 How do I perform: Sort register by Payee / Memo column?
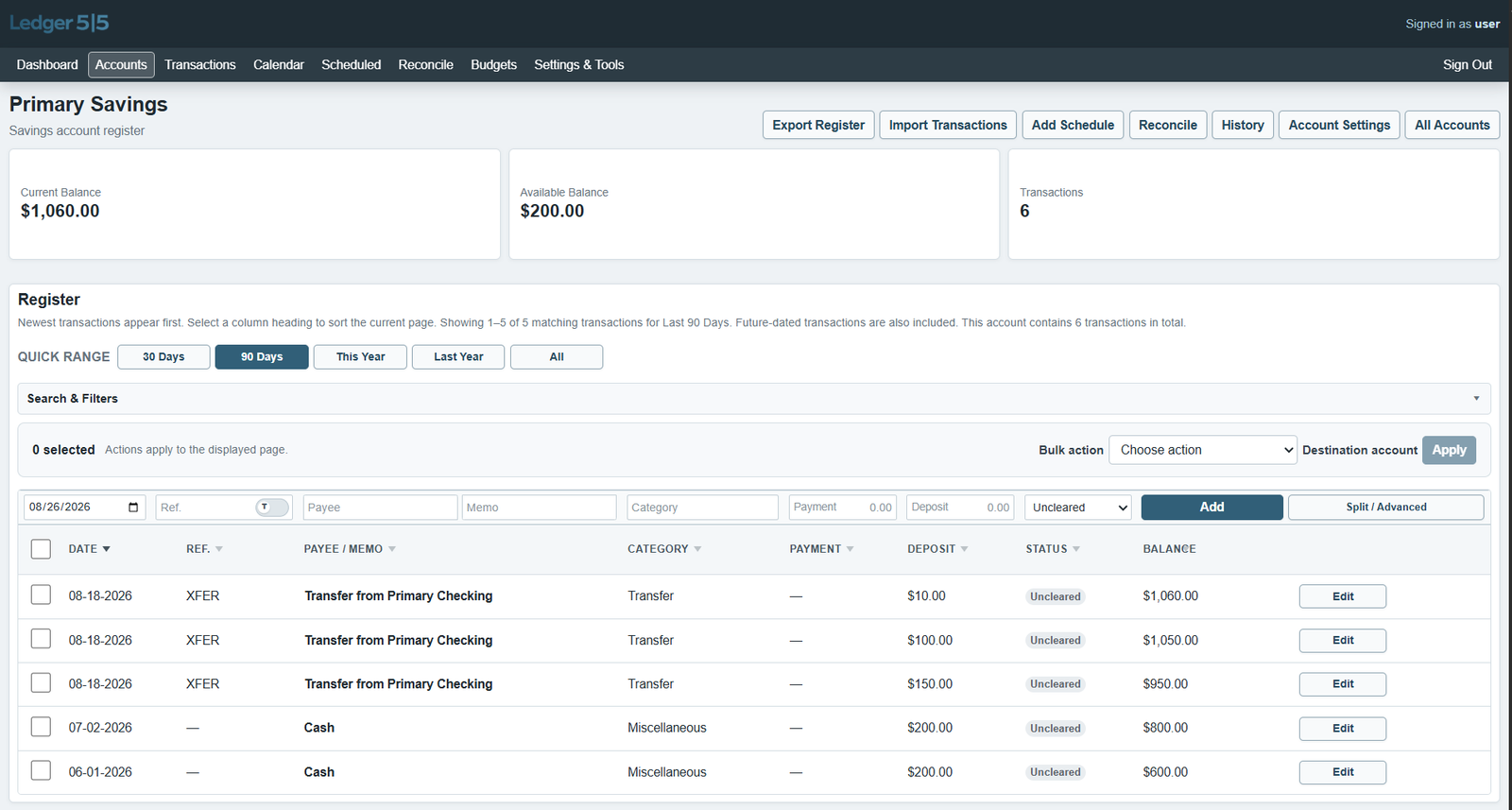coord(350,549)
